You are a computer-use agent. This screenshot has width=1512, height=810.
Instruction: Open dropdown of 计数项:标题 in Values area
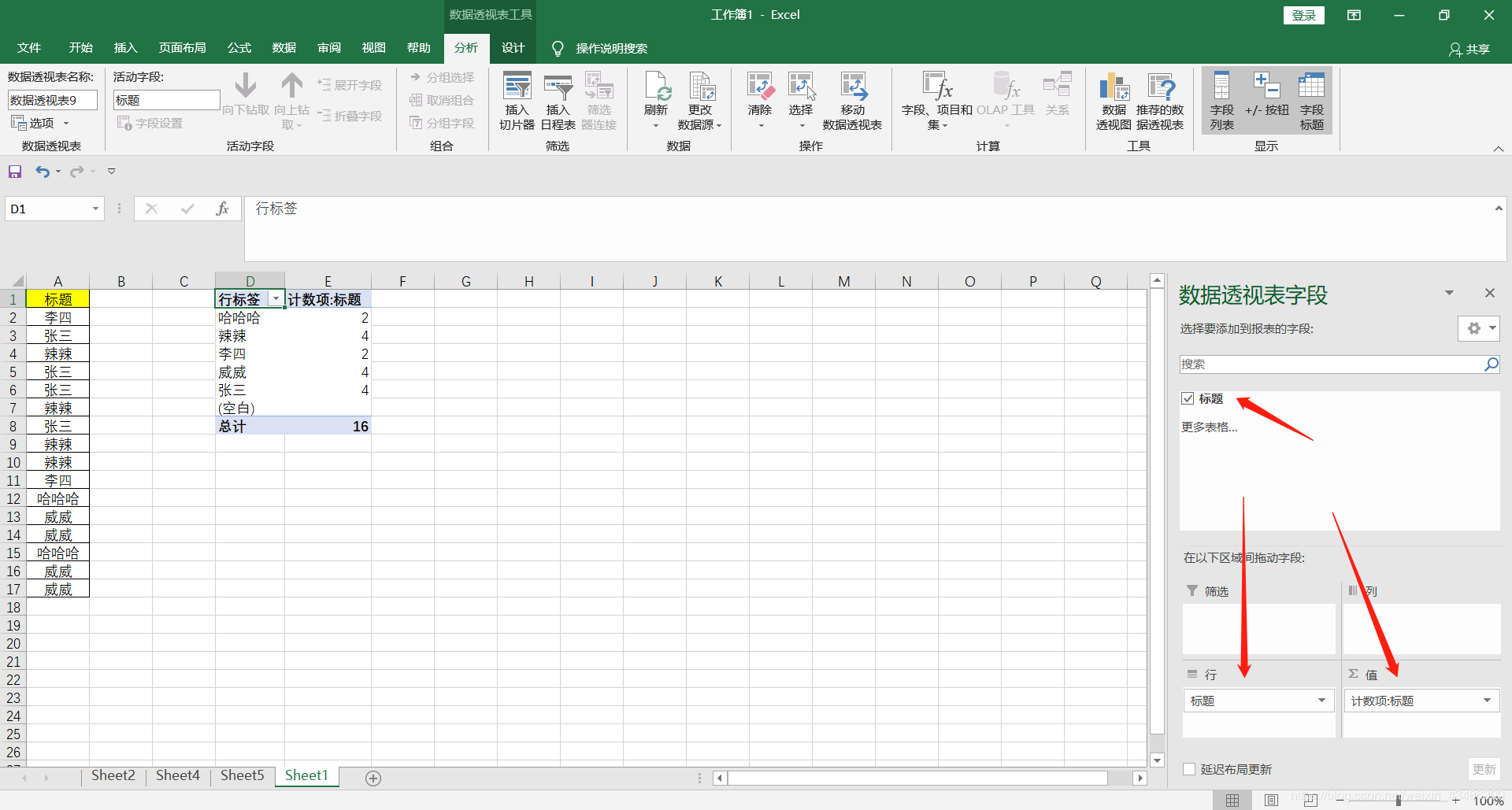1487,701
